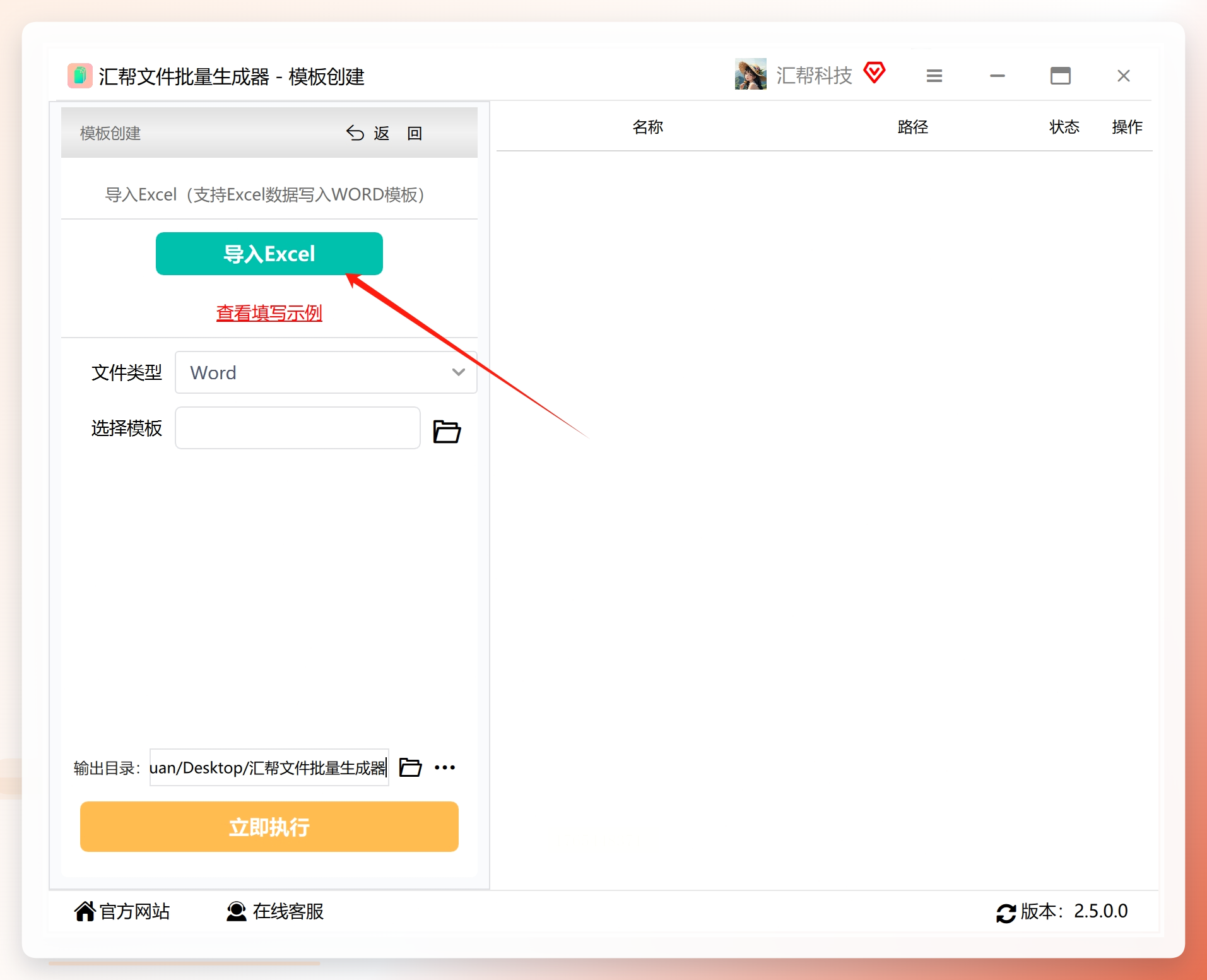Browse template with folder icon beside 选择模板
Viewport: 1207px width, 980px height.
tap(447, 431)
